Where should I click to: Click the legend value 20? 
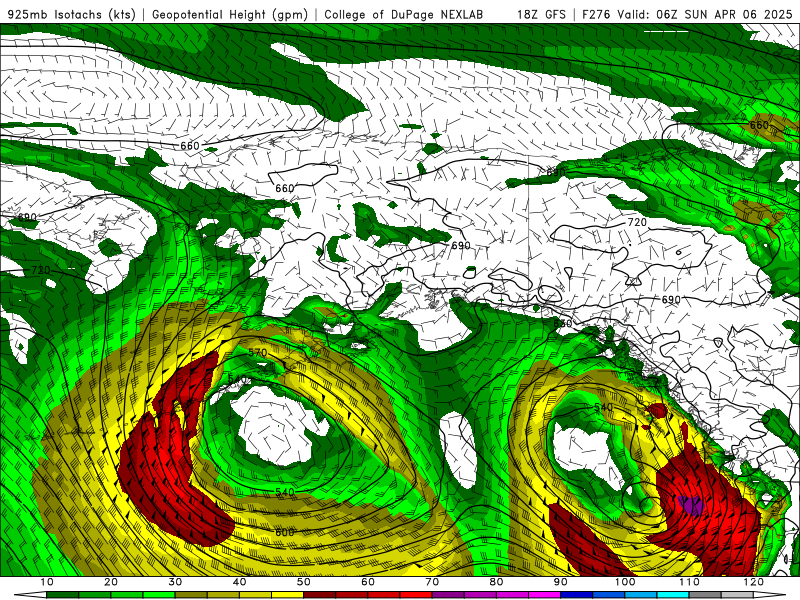[111, 582]
